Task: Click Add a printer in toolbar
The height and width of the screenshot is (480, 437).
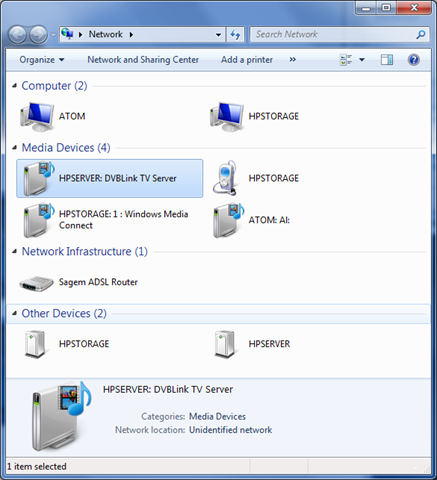Action: [247, 60]
